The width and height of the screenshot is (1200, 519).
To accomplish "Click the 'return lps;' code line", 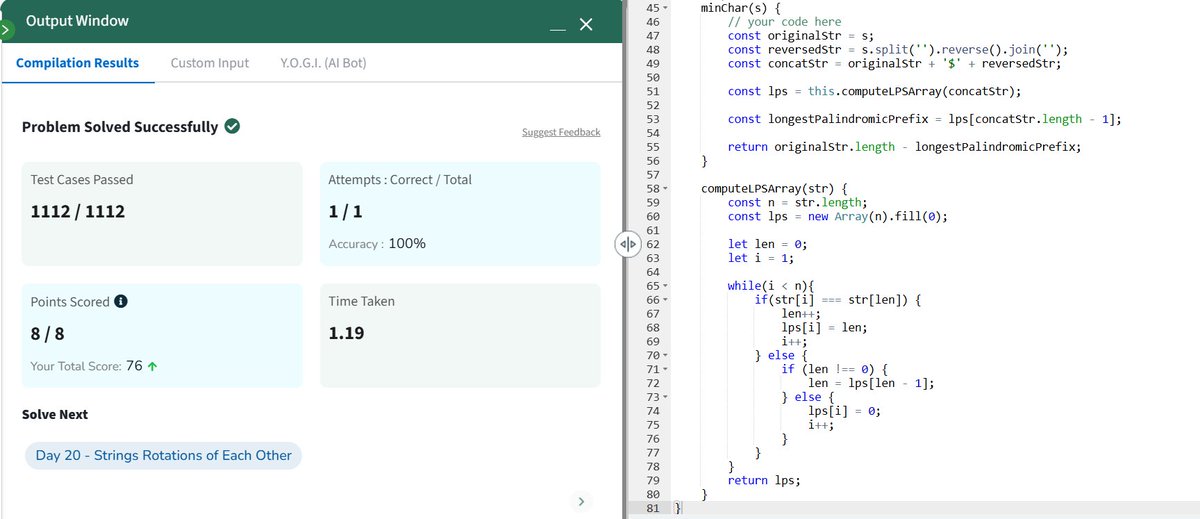I will coord(762,481).
